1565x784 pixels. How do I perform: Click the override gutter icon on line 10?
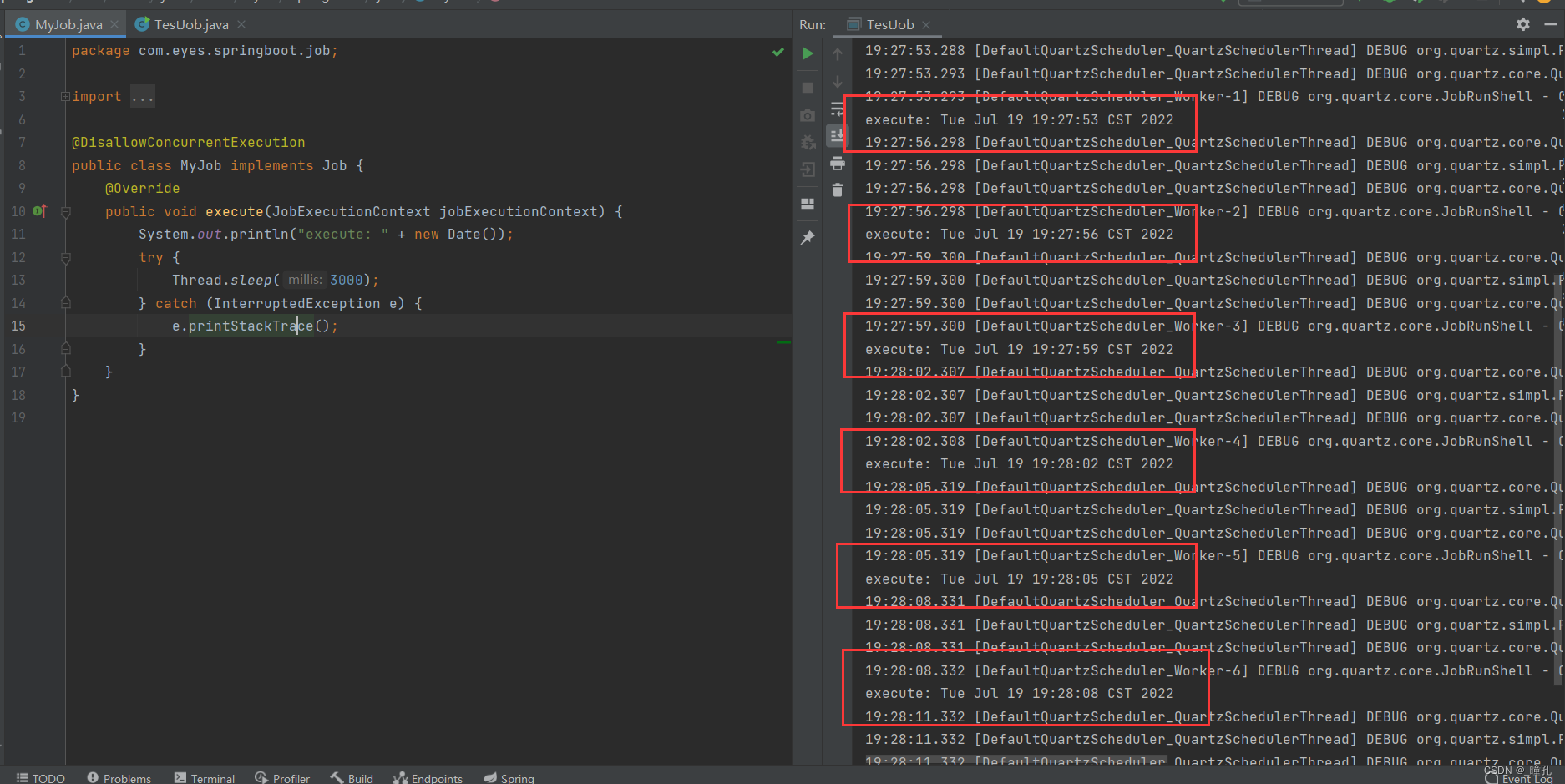pos(39,211)
